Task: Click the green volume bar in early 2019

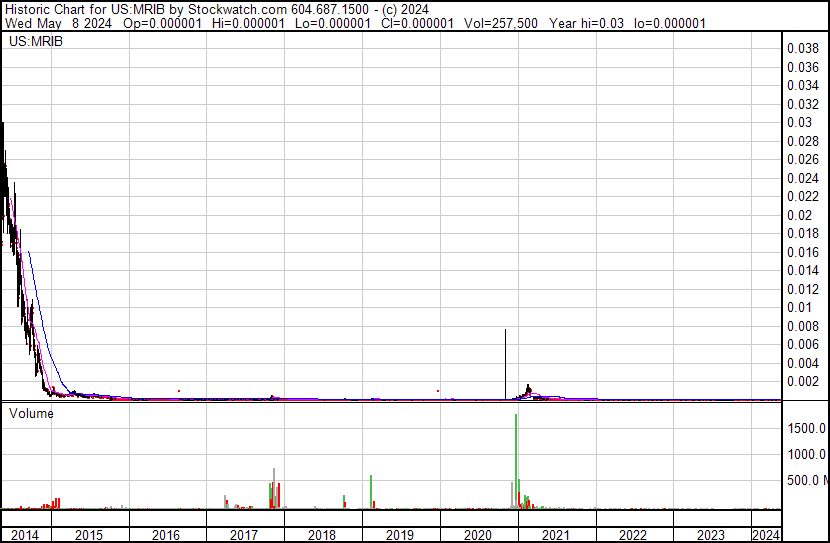Action: tap(371, 492)
